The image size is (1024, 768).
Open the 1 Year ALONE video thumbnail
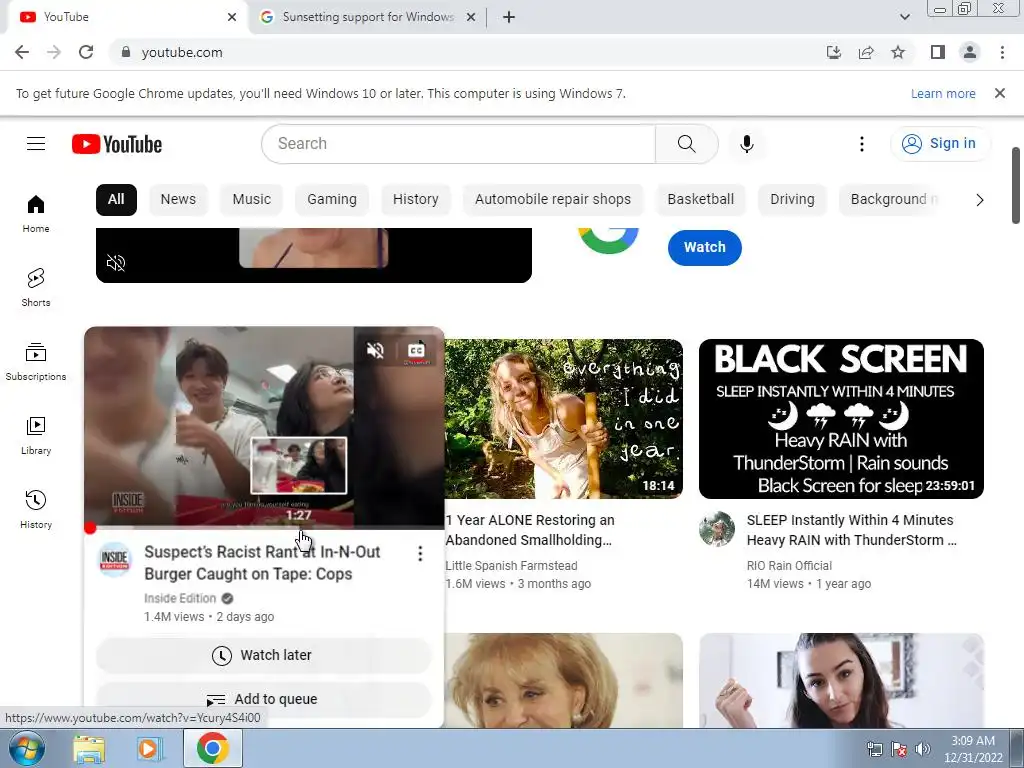click(564, 419)
